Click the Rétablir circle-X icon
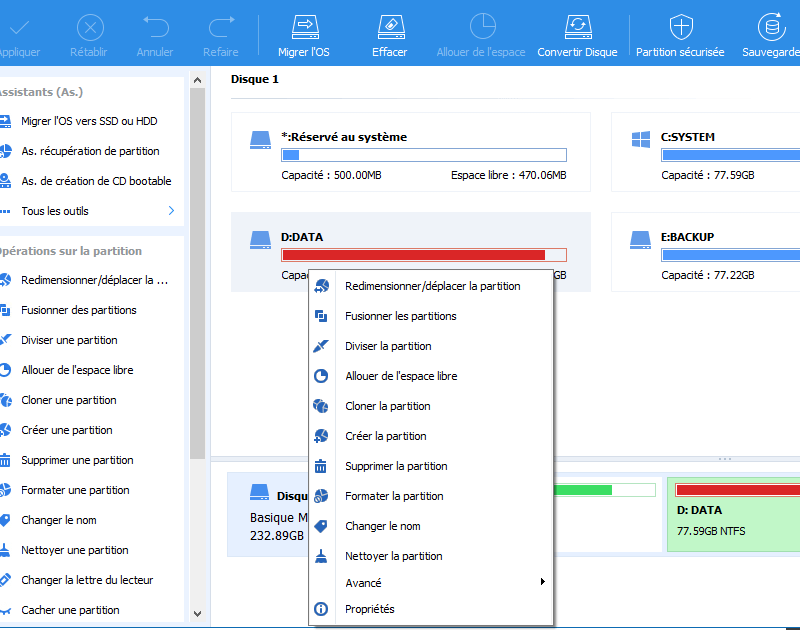Viewport: 800px width, 630px height. pyautogui.click(x=90, y=27)
